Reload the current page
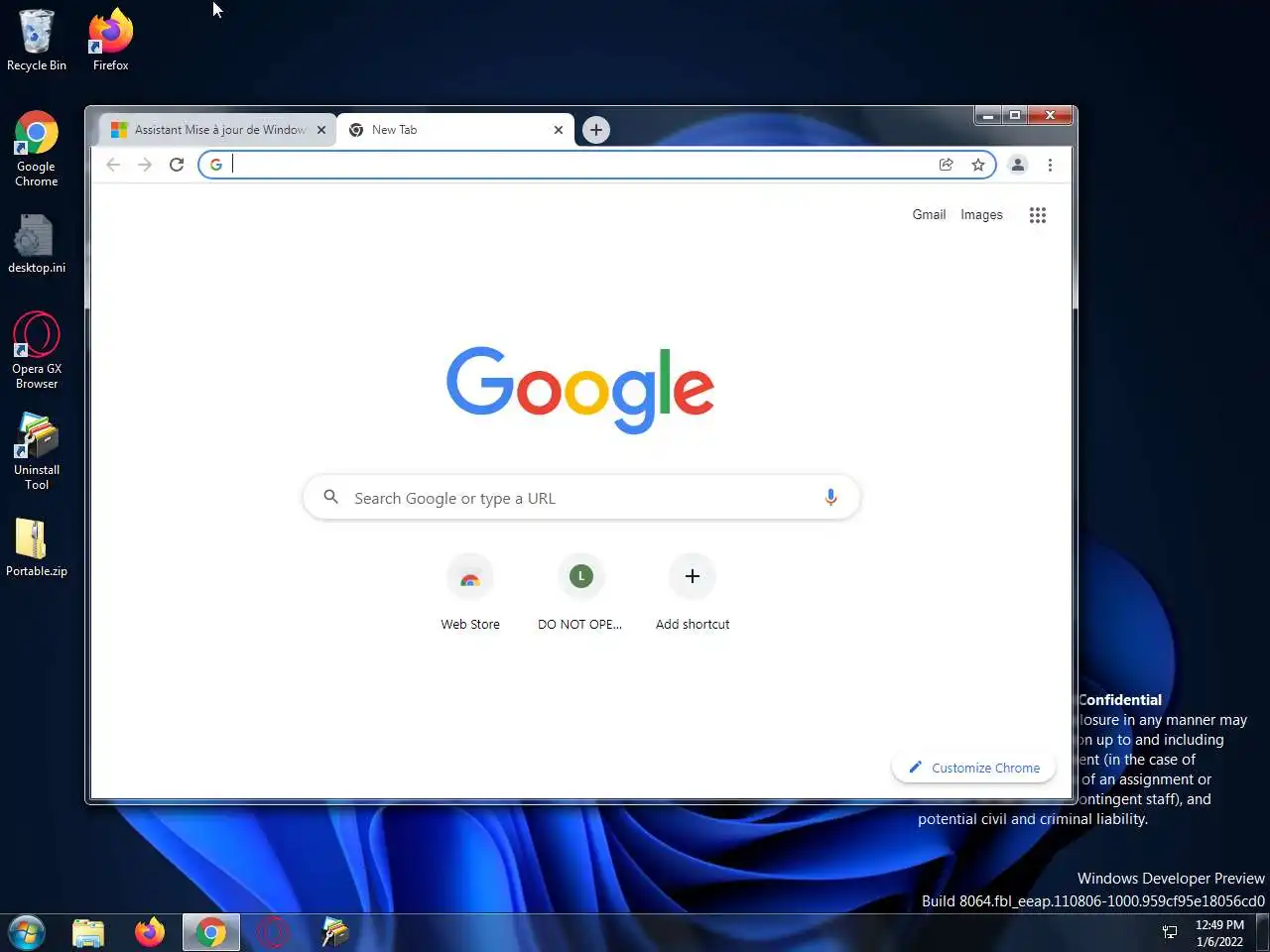 pyautogui.click(x=177, y=165)
